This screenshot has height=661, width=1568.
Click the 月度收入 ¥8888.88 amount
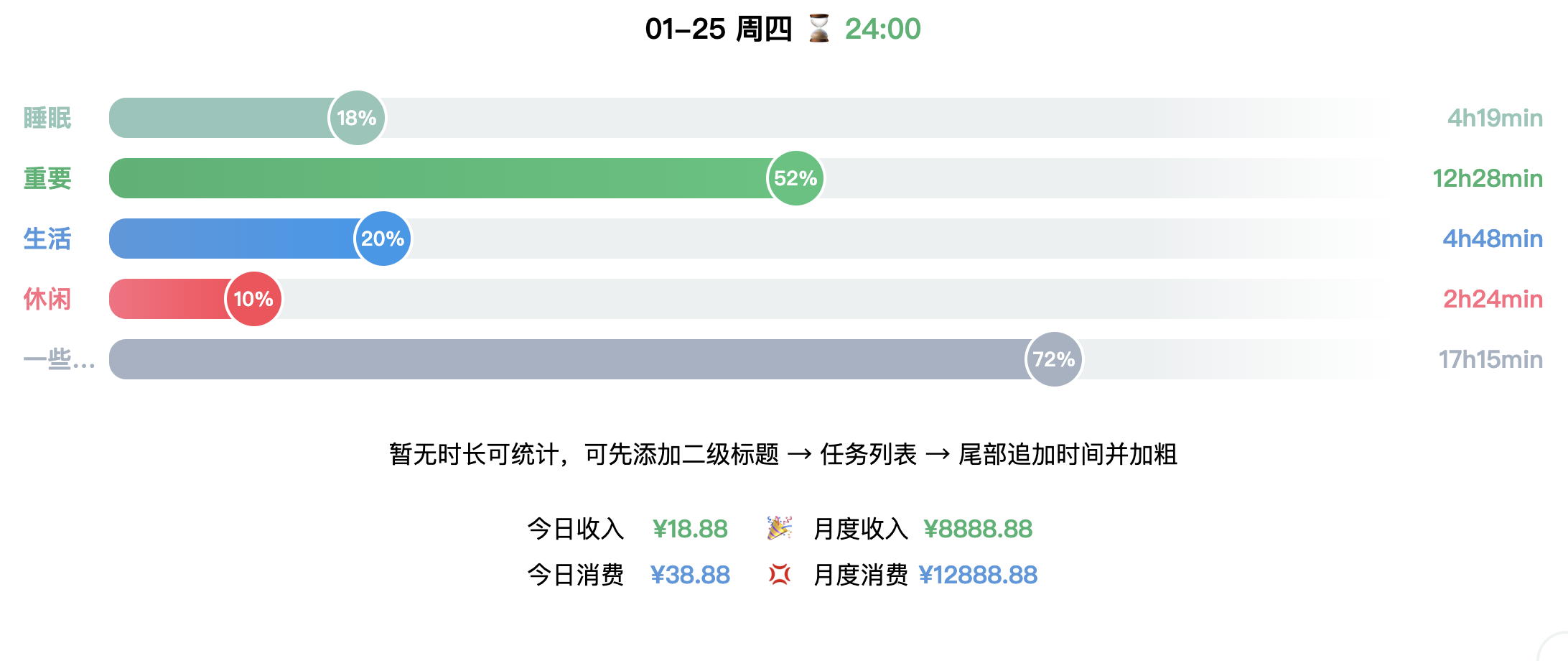[x=978, y=529]
